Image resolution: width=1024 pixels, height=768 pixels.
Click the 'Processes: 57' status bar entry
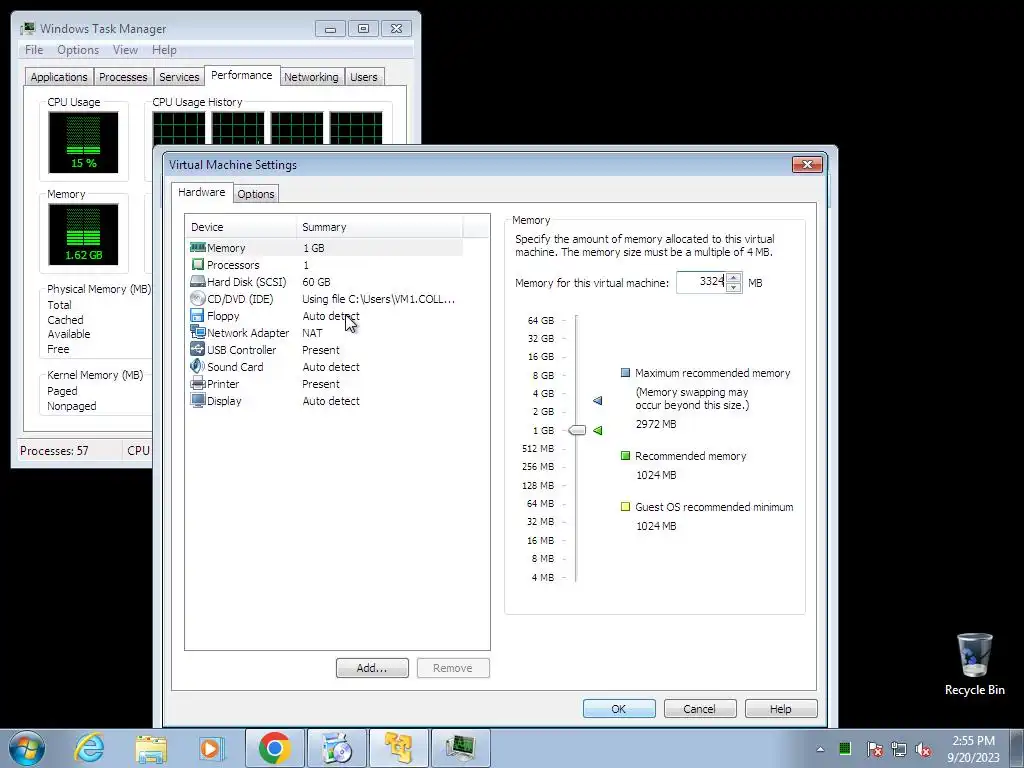(54, 451)
